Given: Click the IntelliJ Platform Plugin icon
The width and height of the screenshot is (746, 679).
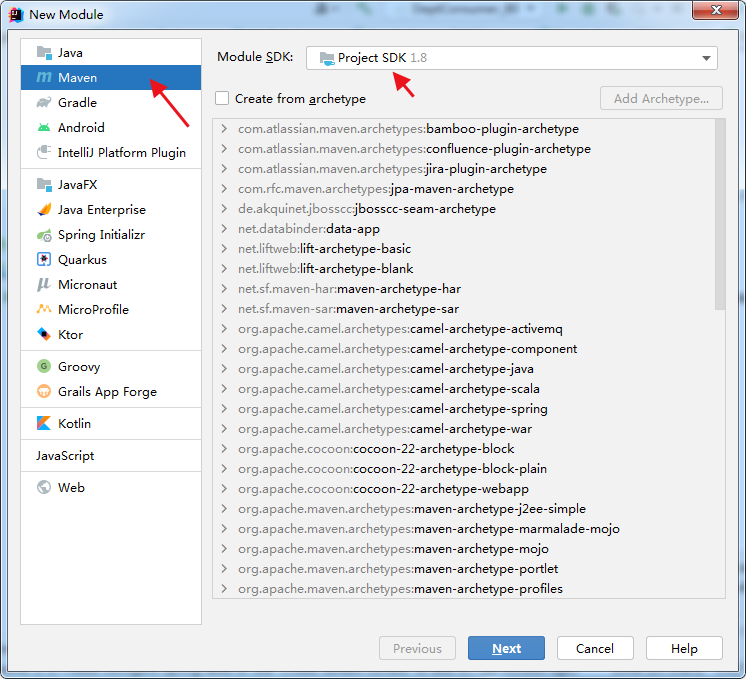Looking at the screenshot, I should pos(44,152).
